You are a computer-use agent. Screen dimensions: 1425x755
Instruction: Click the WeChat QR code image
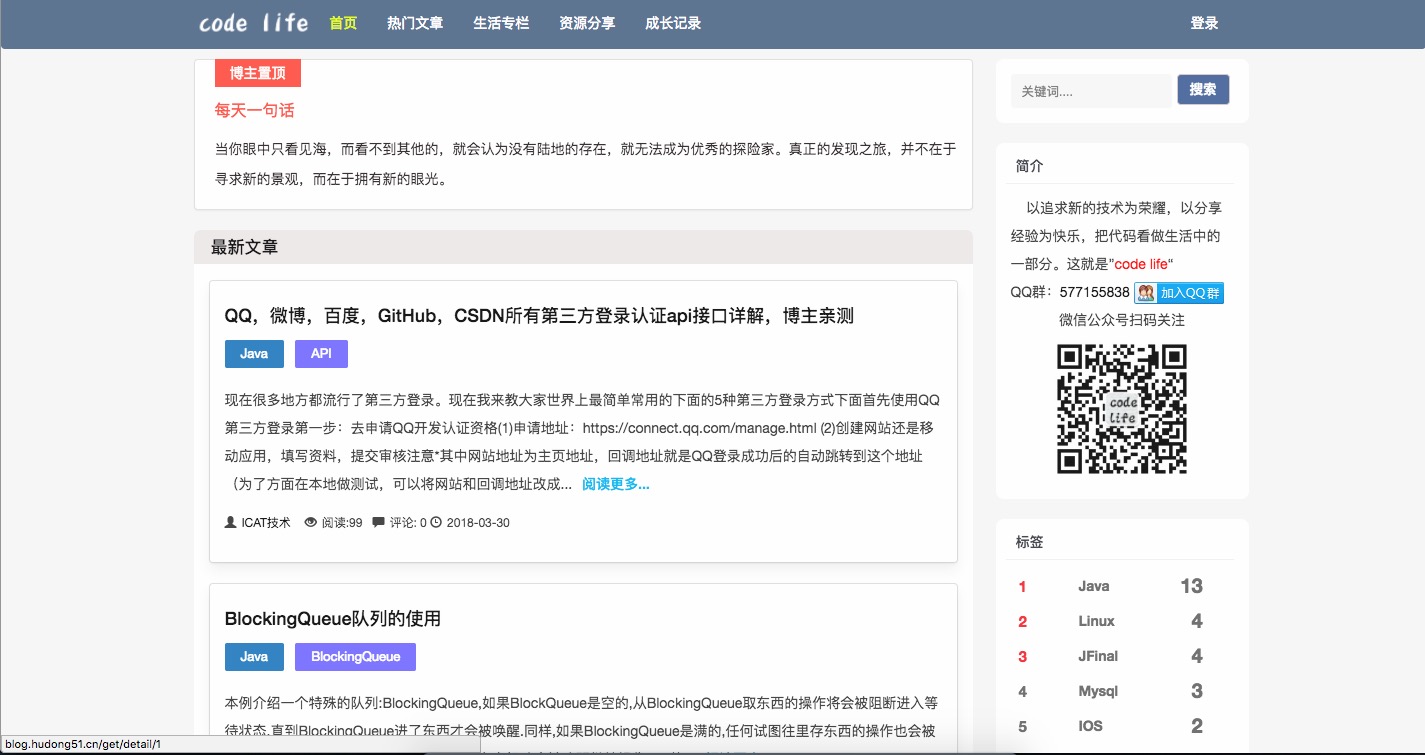(x=1121, y=408)
